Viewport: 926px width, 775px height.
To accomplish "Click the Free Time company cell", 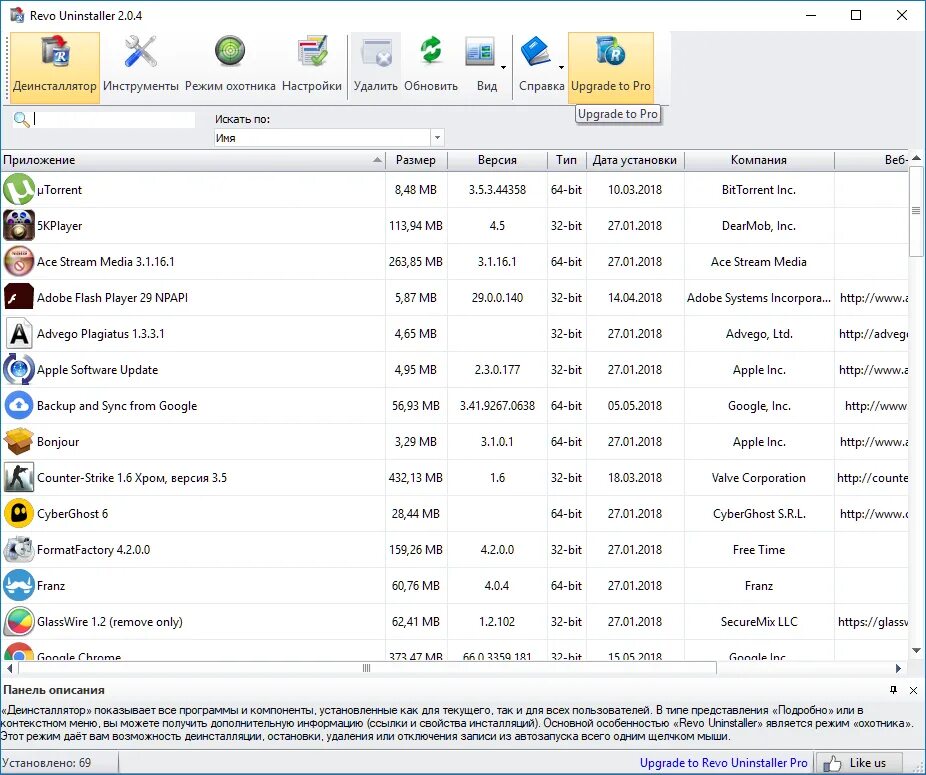I will [x=759, y=550].
